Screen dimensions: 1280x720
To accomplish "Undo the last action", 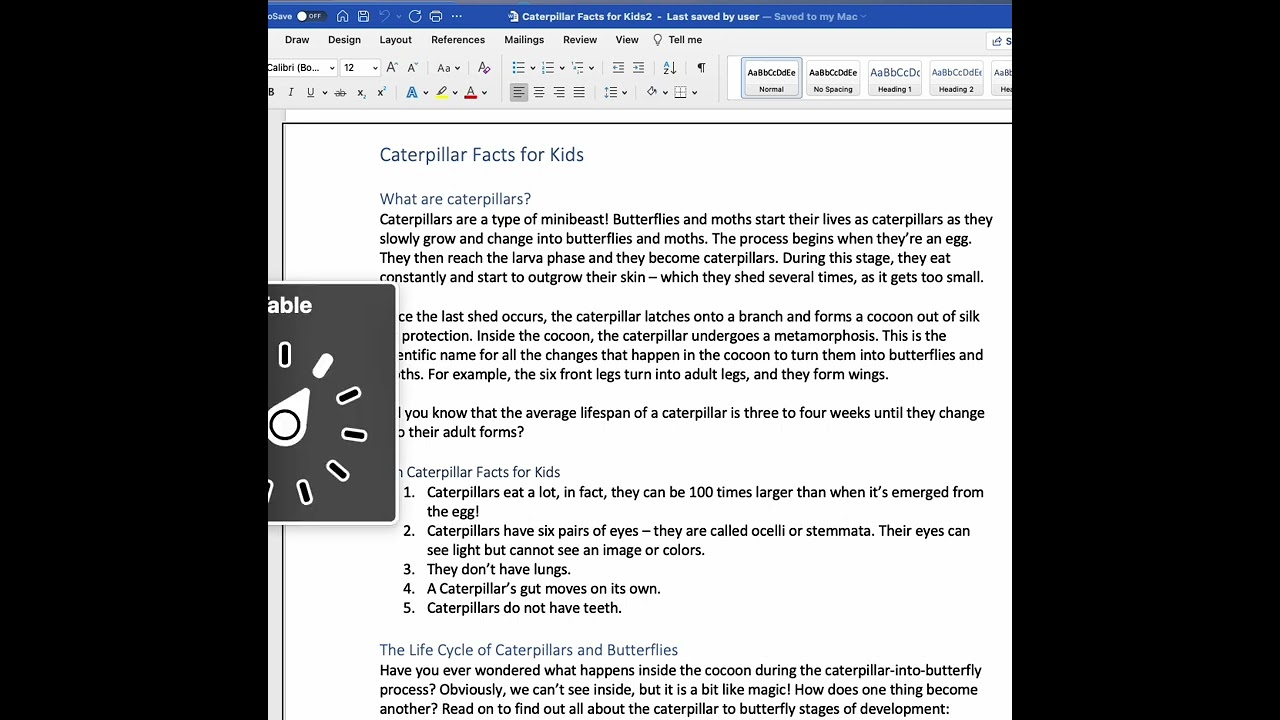I will (x=384, y=16).
